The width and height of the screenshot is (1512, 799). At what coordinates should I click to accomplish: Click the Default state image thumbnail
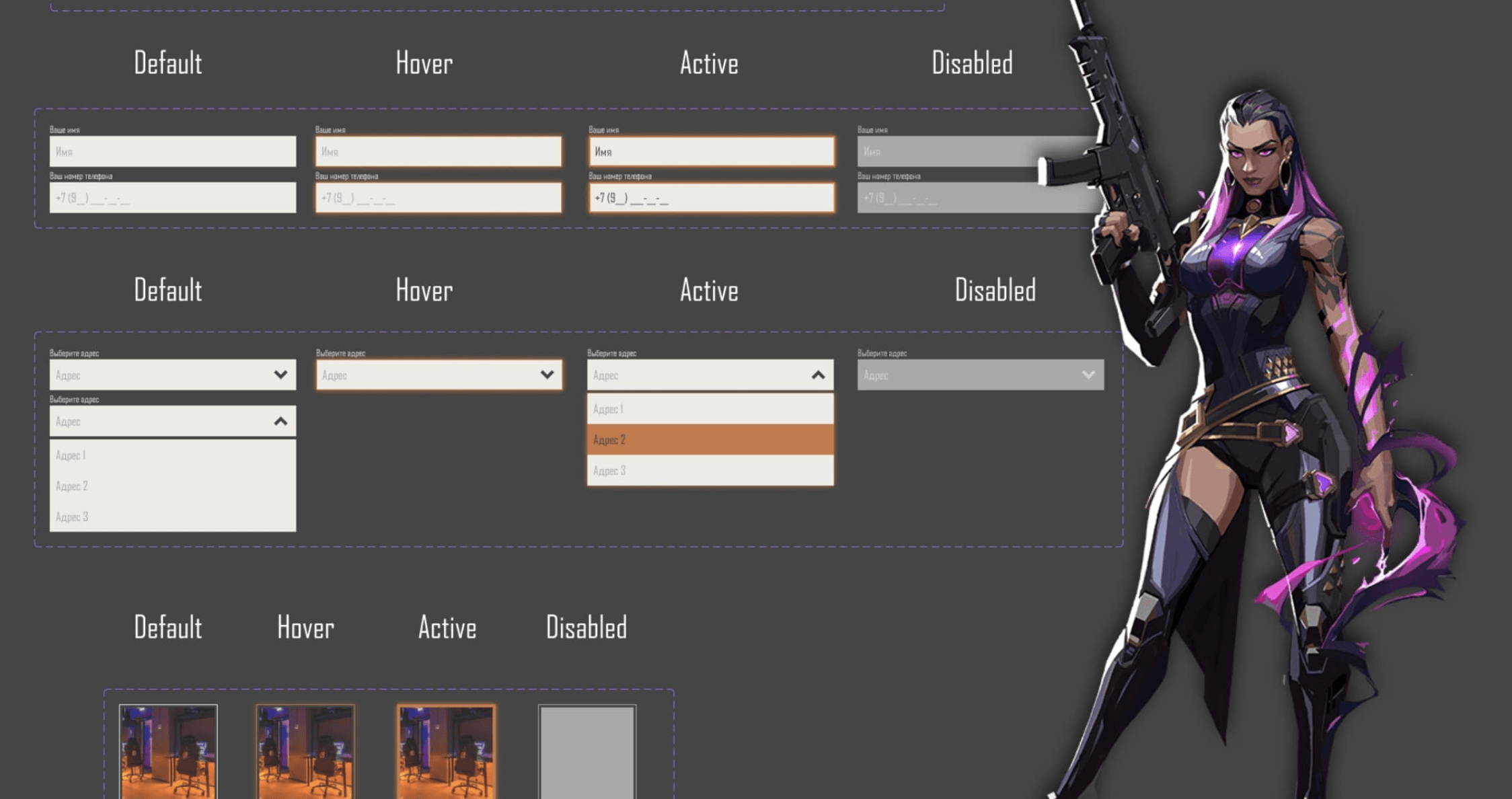tap(168, 751)
